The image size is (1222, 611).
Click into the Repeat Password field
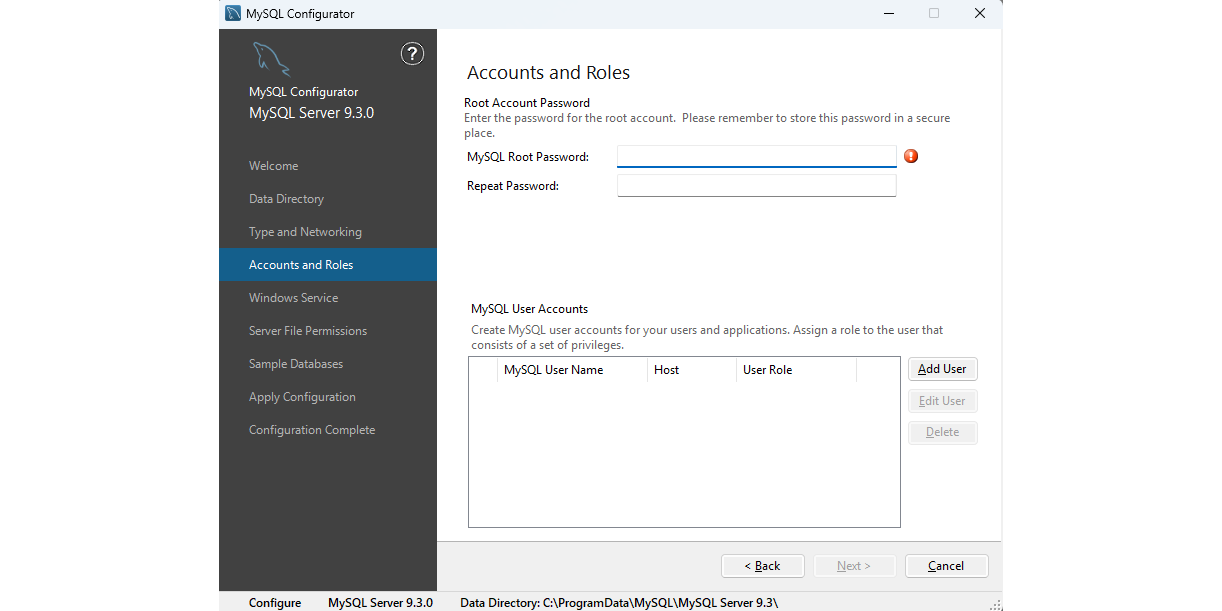point(756,186)
